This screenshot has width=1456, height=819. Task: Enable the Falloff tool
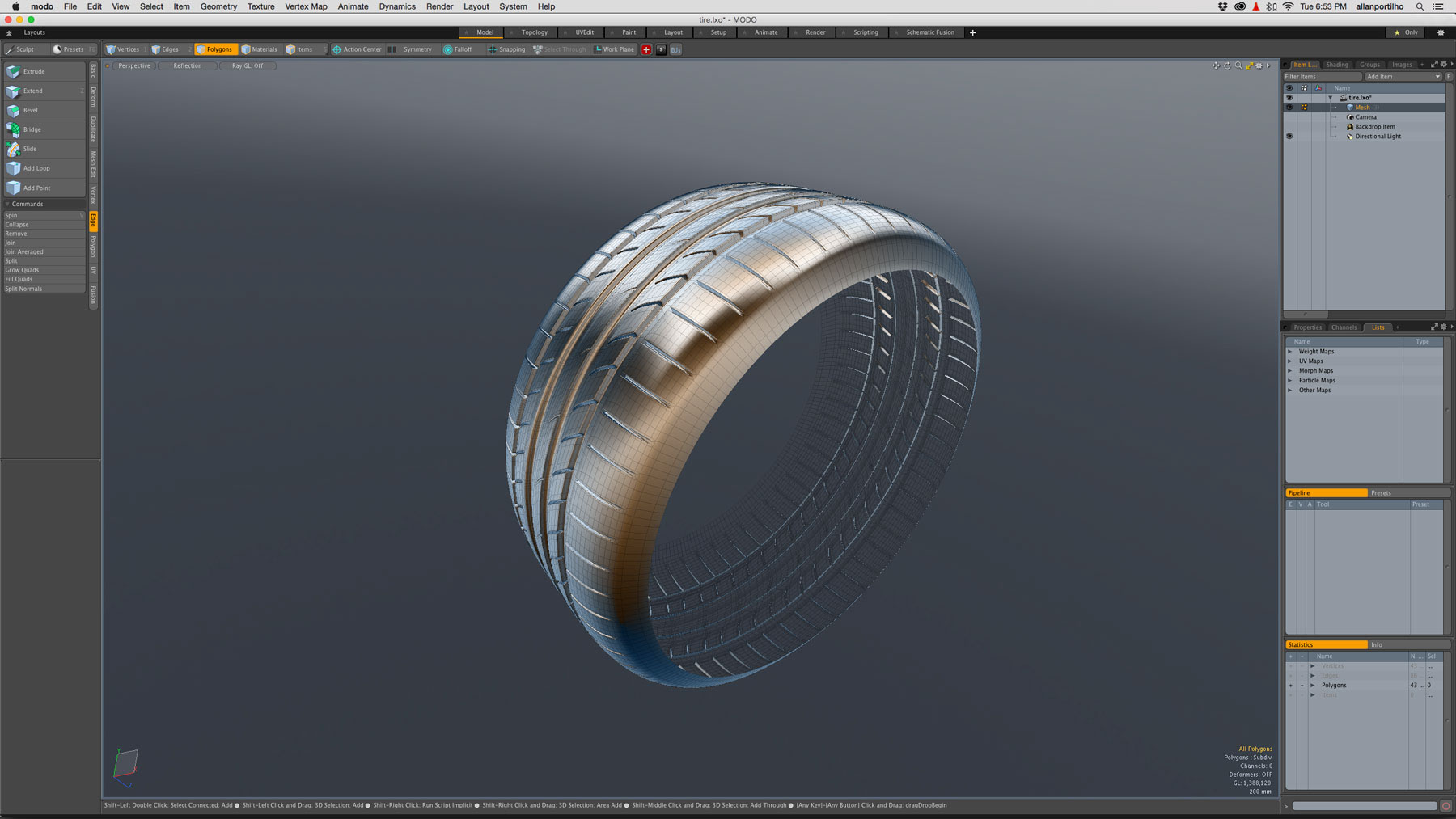[461, 49]
